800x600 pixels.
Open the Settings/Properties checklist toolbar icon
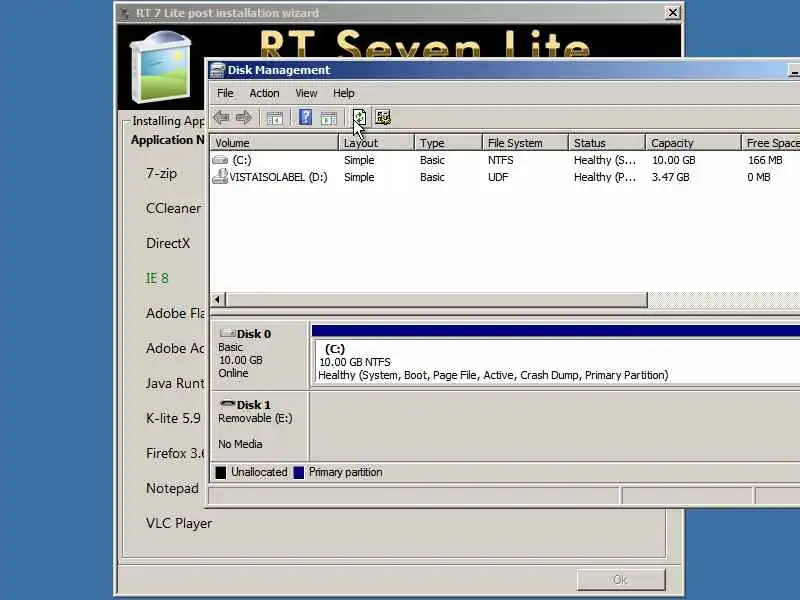click(383, 117)
